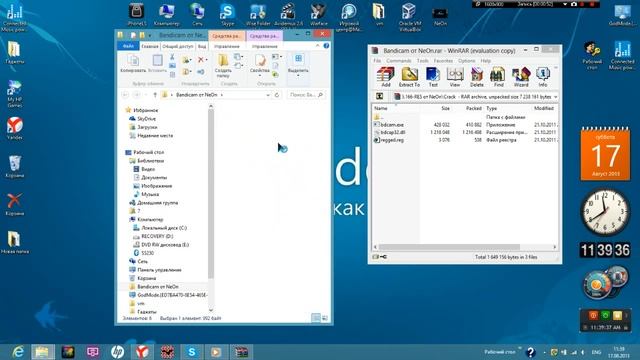
Task: Click the Explorer search field
Action: tap(306, 95)
